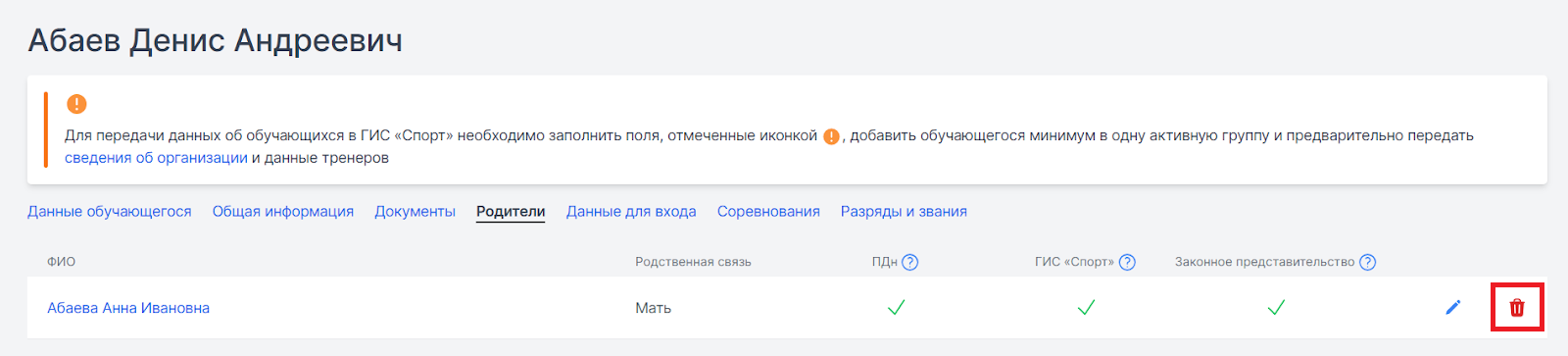This screenshot has width=1568, height=356.
Task: View the Разряды и звания tab
Action: (x=904, y=212)
